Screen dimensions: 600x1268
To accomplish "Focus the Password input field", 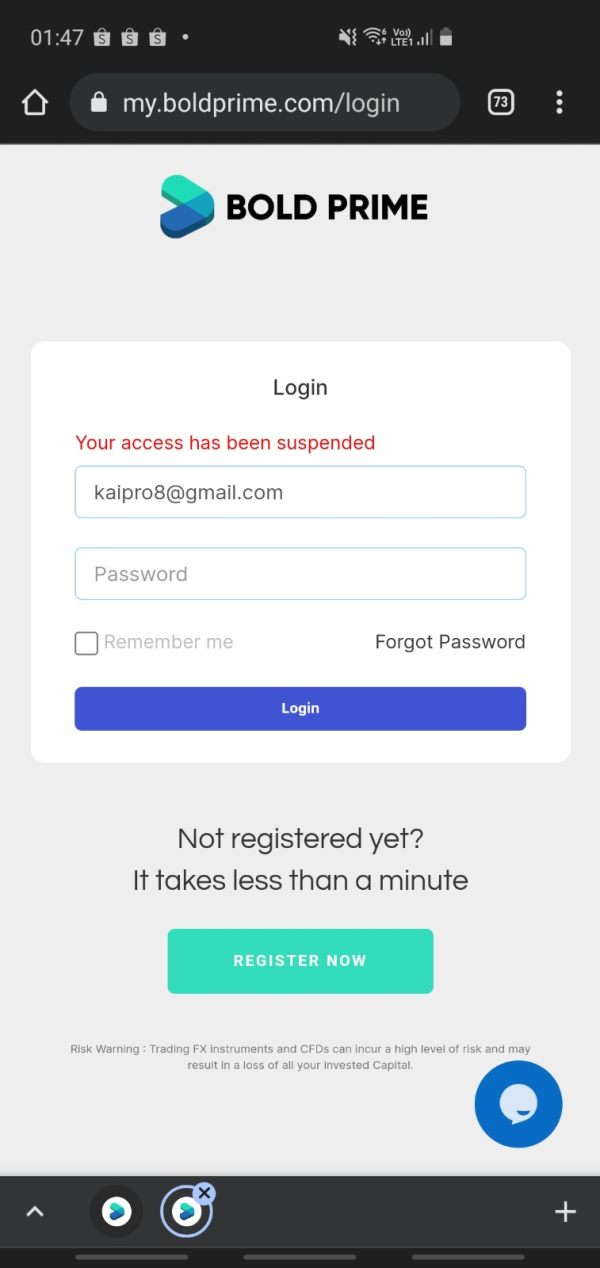I will (x=300, y=574).
